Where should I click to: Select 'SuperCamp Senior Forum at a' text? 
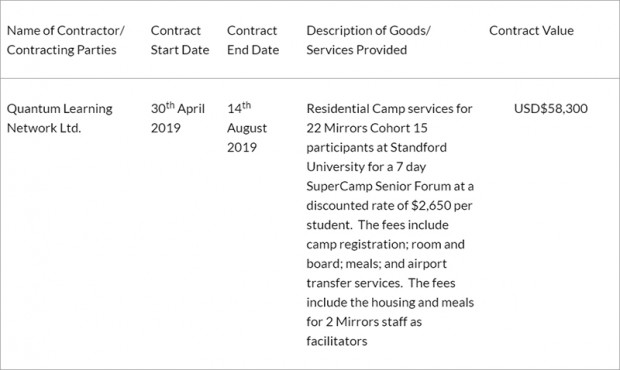[390, 186]
